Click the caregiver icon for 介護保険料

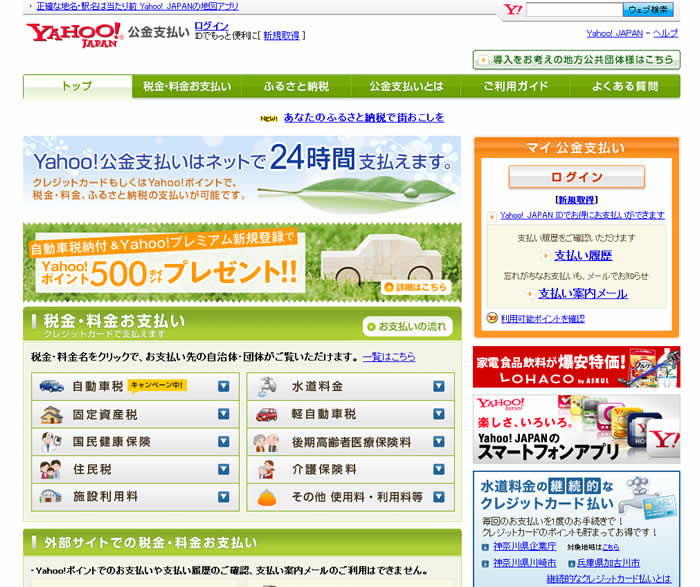pos(267,470)
